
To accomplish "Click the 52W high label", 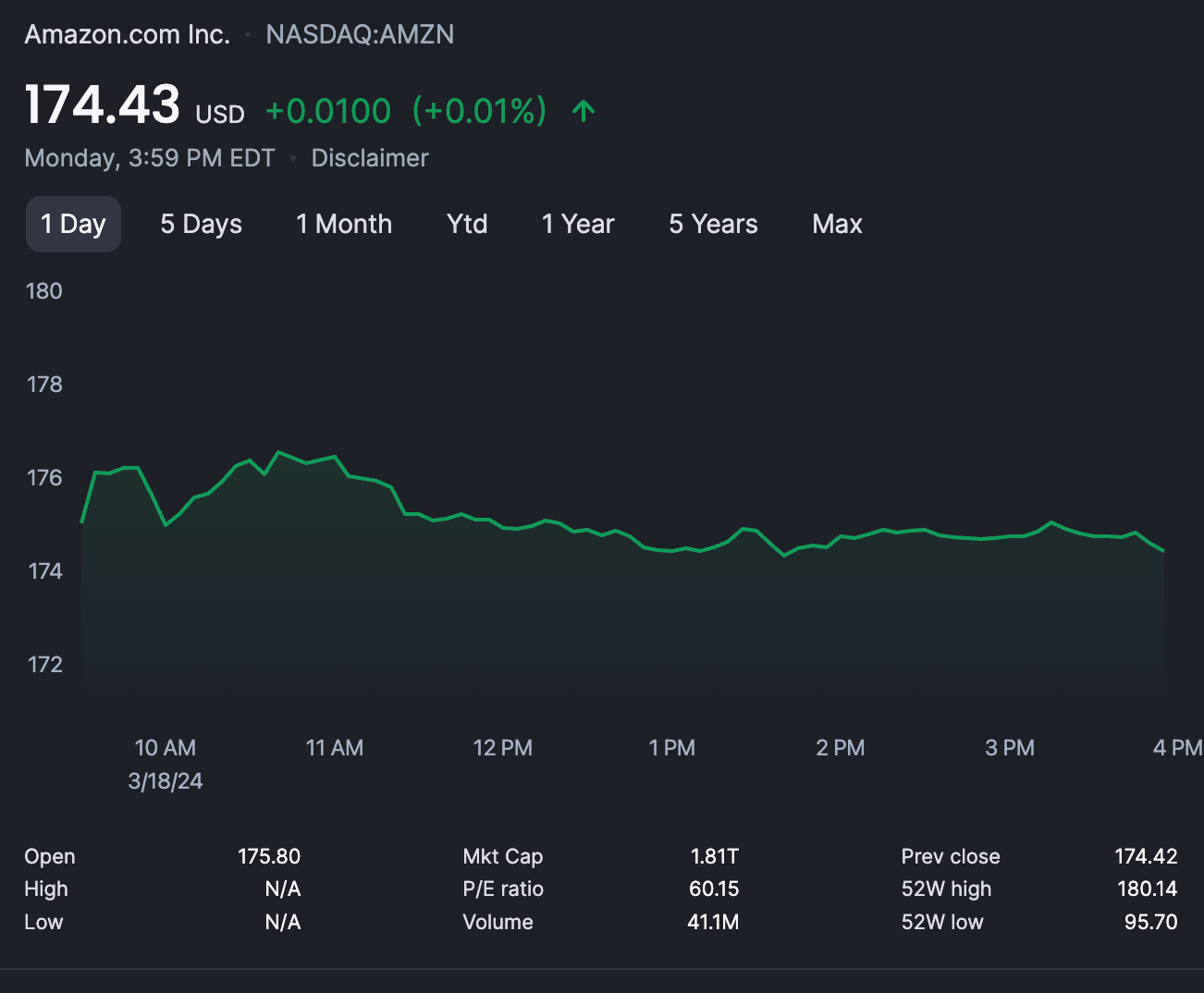I will click(946, 889).
